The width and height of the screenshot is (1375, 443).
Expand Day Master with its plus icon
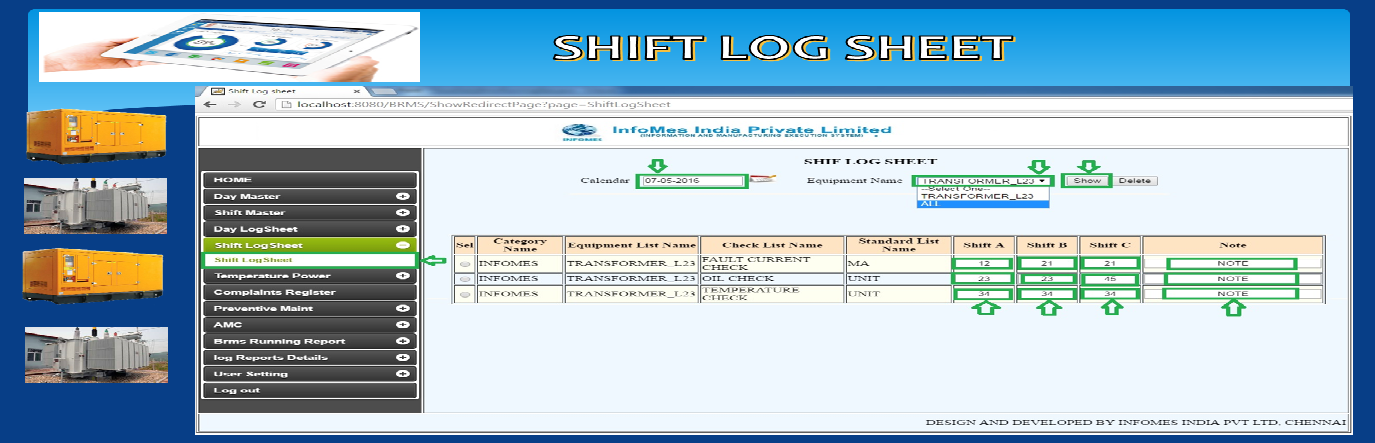coord(402,196)
